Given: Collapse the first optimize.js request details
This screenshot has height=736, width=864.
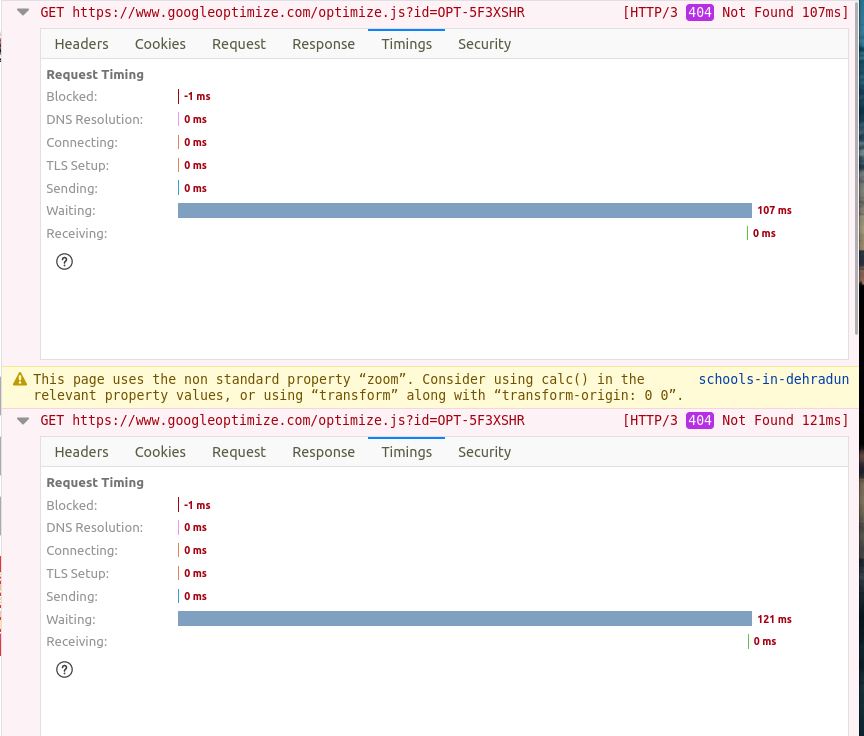Looking at the screenshot, I should point(22,13).
